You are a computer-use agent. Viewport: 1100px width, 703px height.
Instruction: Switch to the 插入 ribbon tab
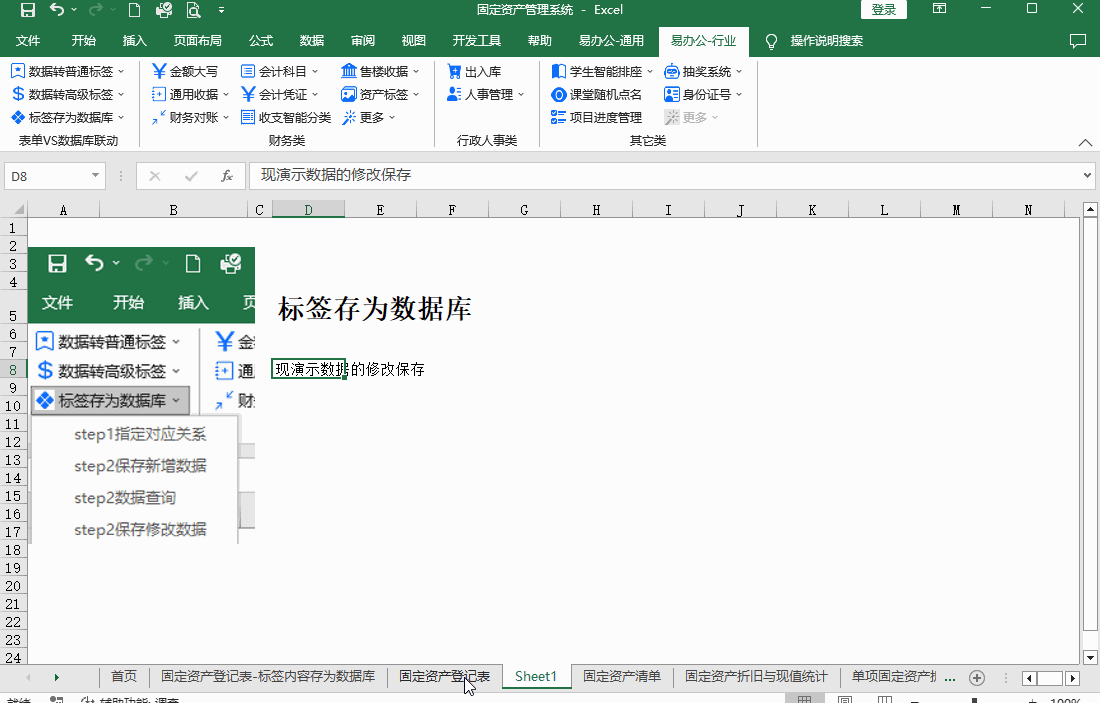pyautogui.click(x=135, y=41)
